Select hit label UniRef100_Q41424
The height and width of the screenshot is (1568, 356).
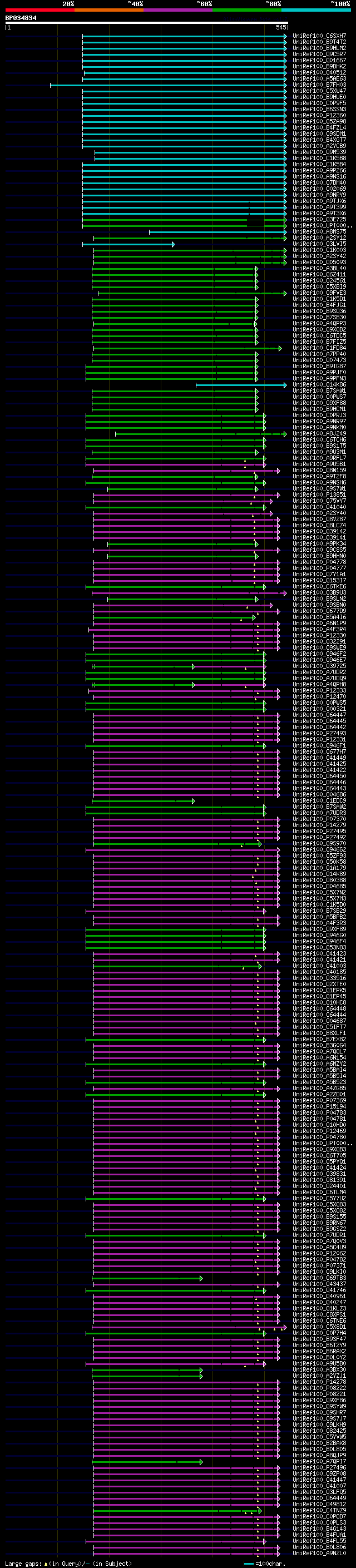319,1168
